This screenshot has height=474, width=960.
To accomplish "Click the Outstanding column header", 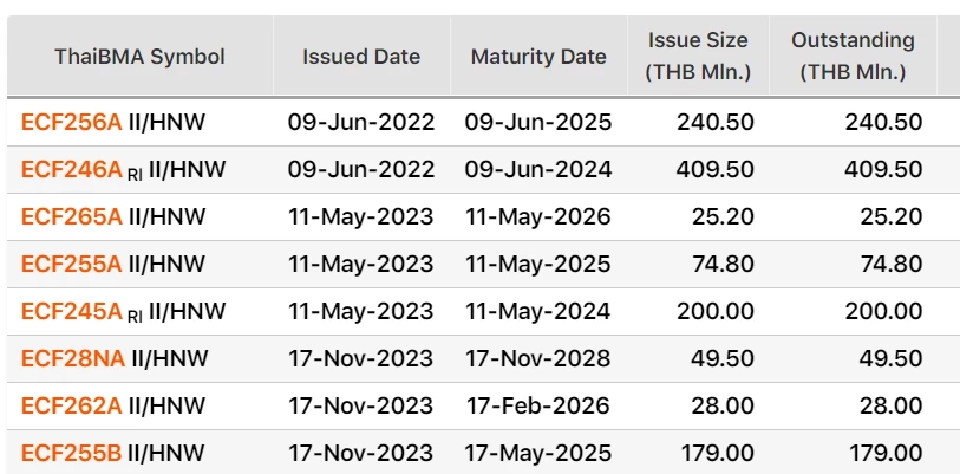I will click(x=853, y=56).
